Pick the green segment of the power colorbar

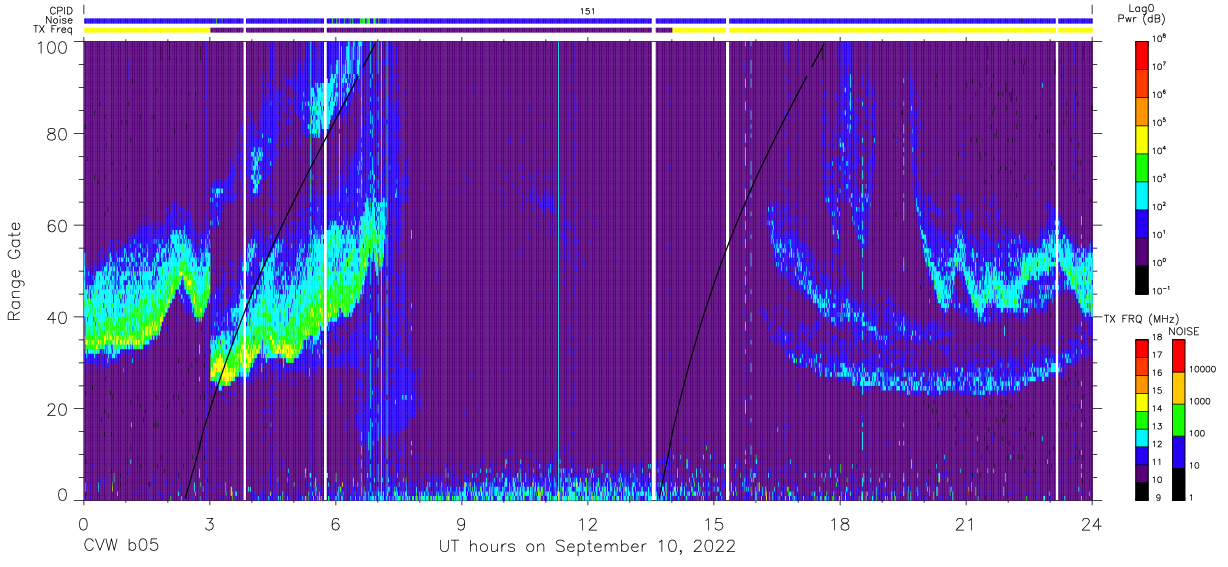point(1143,165)
